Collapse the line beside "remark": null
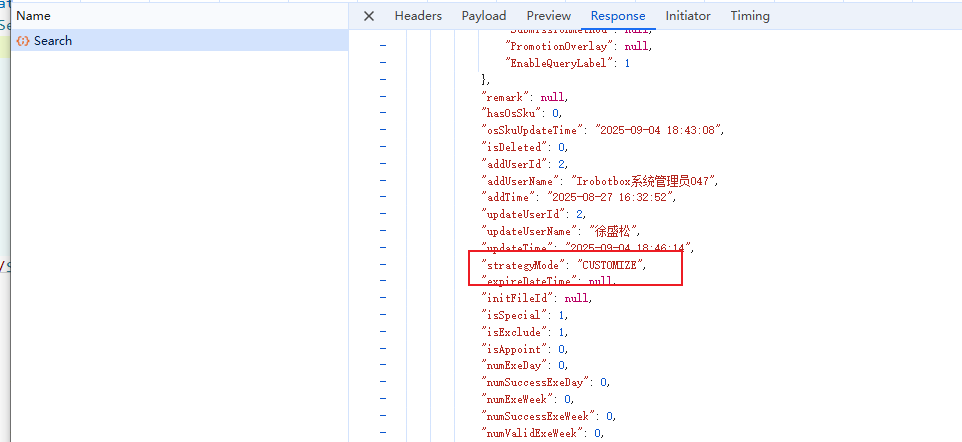 pyautogui.click(x=383, y=96)
